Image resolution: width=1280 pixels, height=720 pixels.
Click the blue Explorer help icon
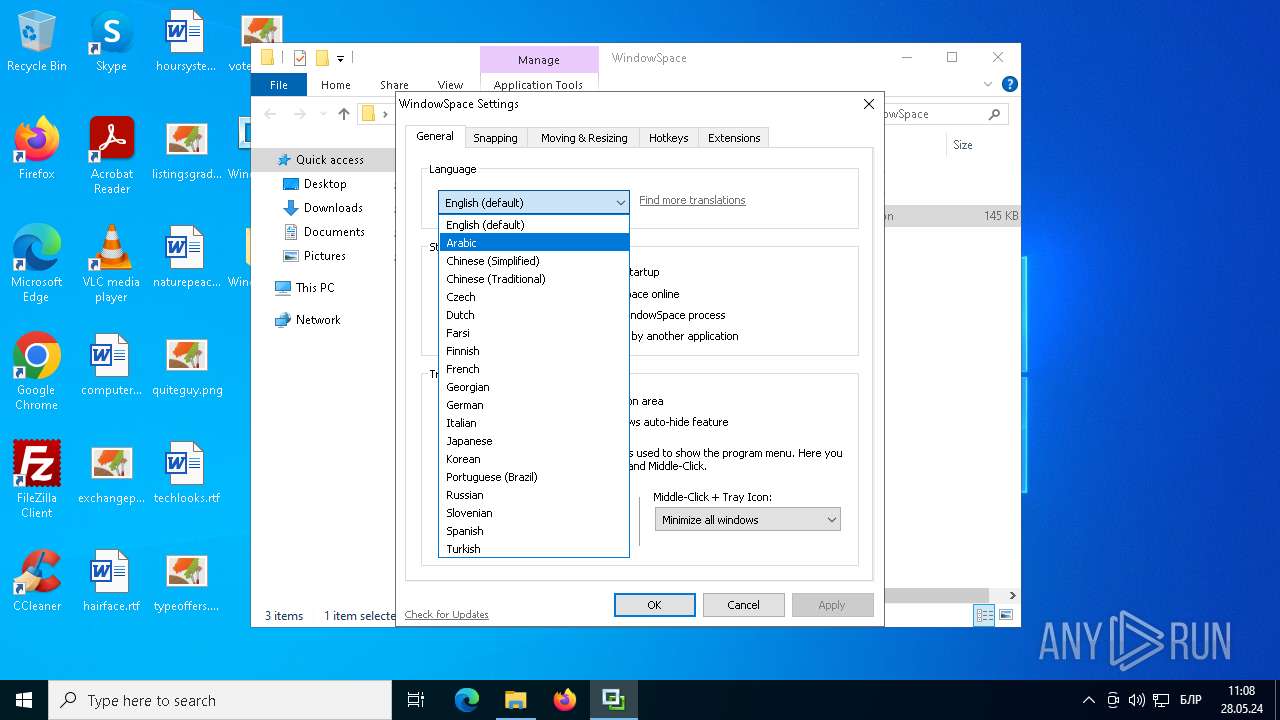pos(1010,85)
